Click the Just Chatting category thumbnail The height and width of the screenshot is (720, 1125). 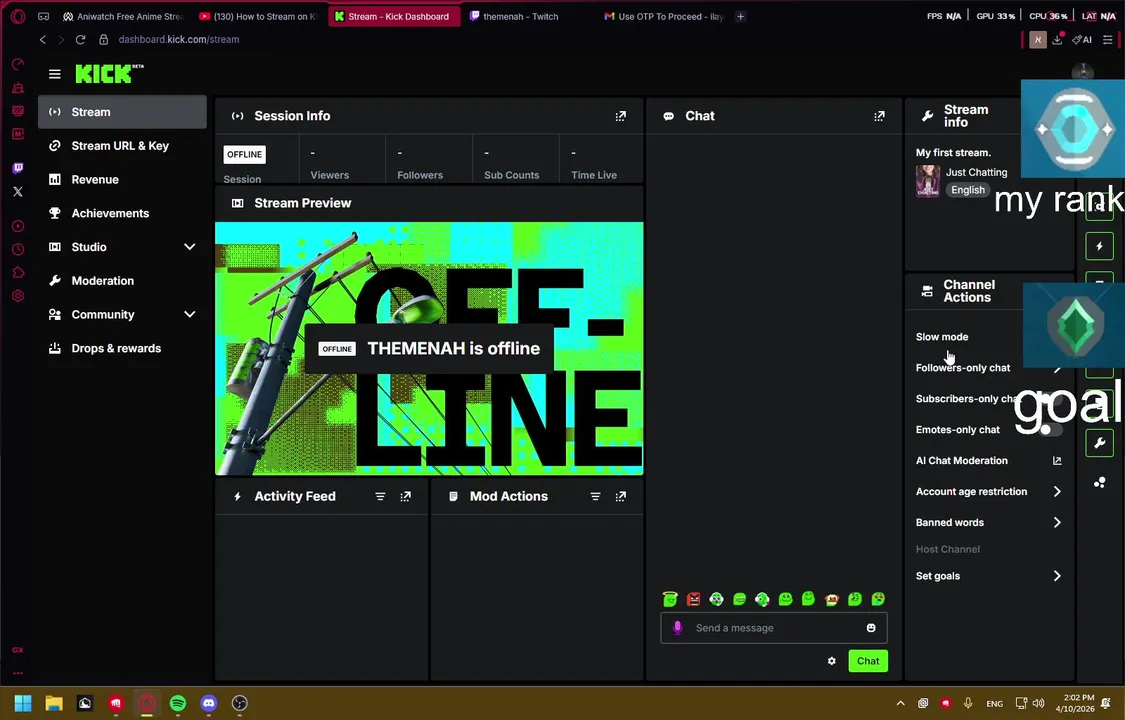[928, 181]
